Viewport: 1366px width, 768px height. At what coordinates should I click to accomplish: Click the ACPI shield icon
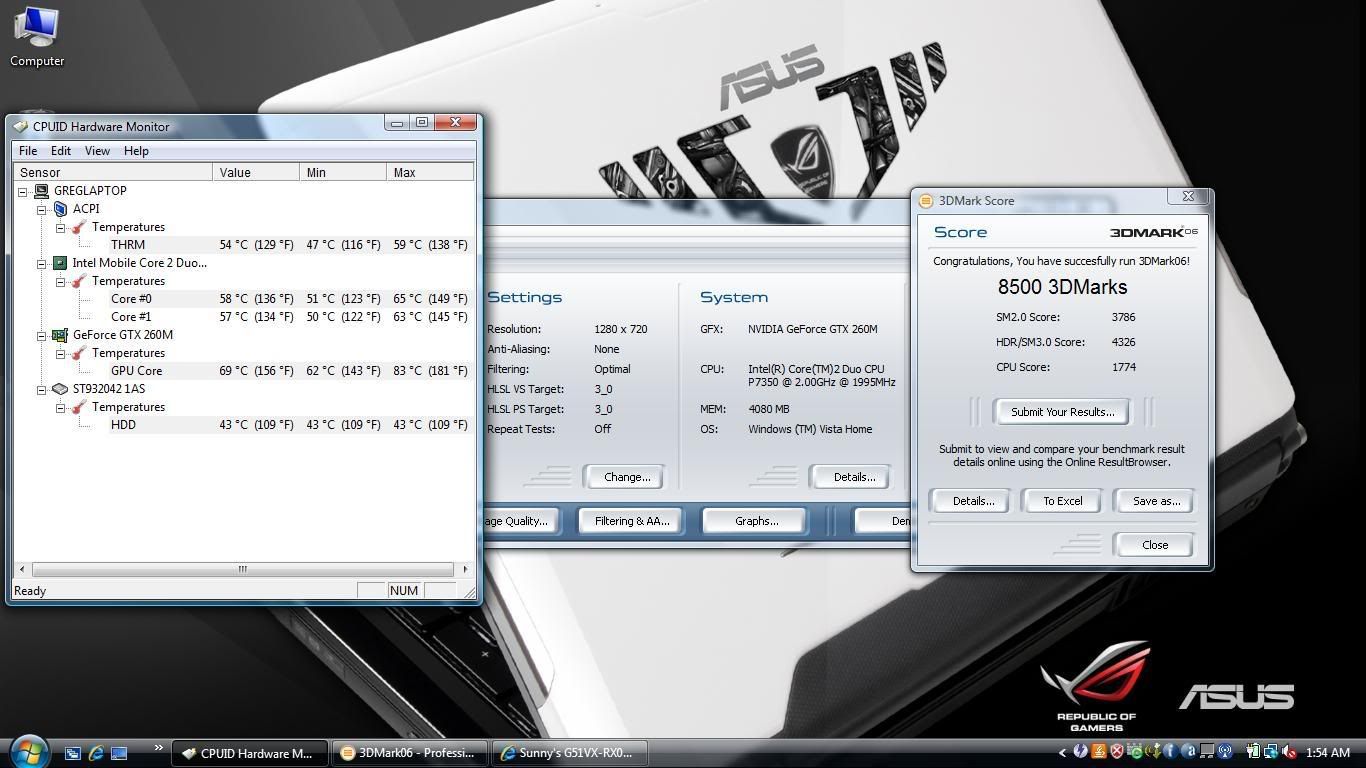pyautogui.click(x=60, y=209)
